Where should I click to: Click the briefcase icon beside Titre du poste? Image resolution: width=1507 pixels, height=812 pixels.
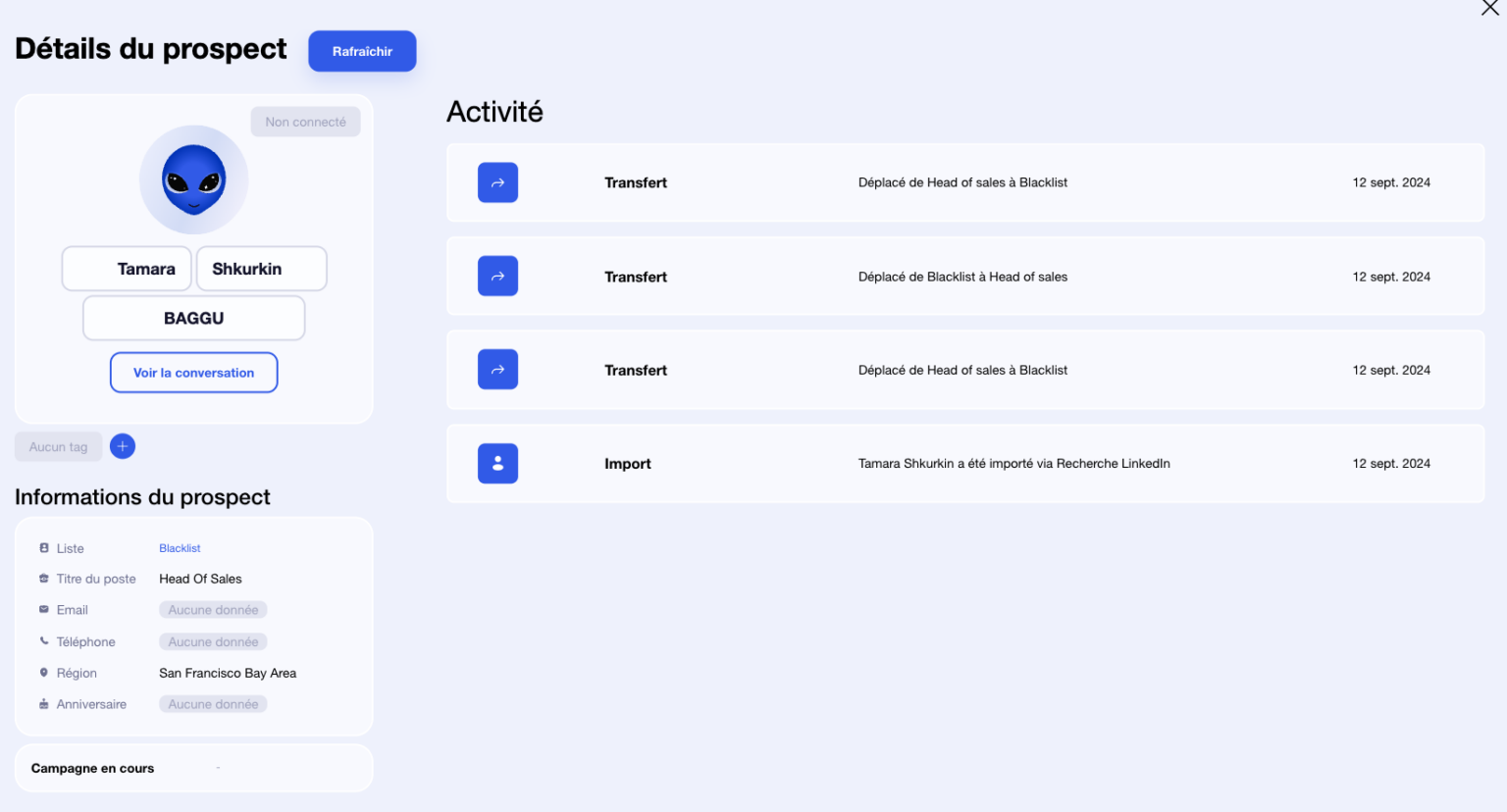pos(44,579)
